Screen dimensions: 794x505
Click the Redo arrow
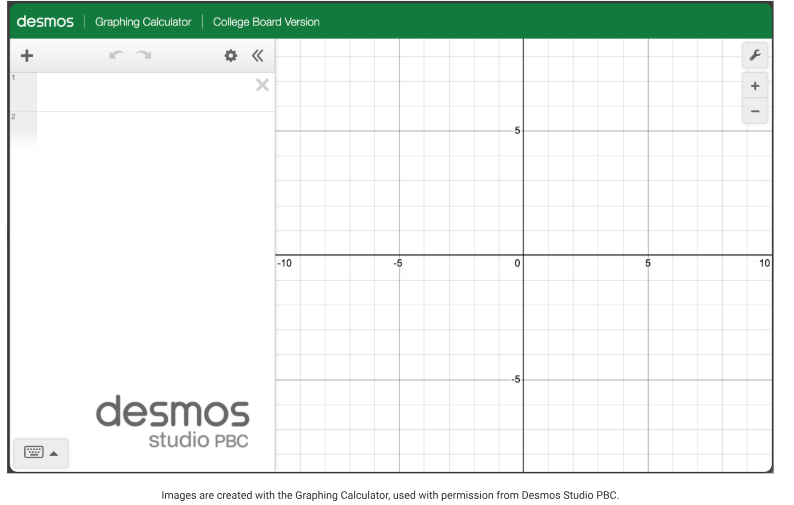pyautogui.click(x=144, y=55)
